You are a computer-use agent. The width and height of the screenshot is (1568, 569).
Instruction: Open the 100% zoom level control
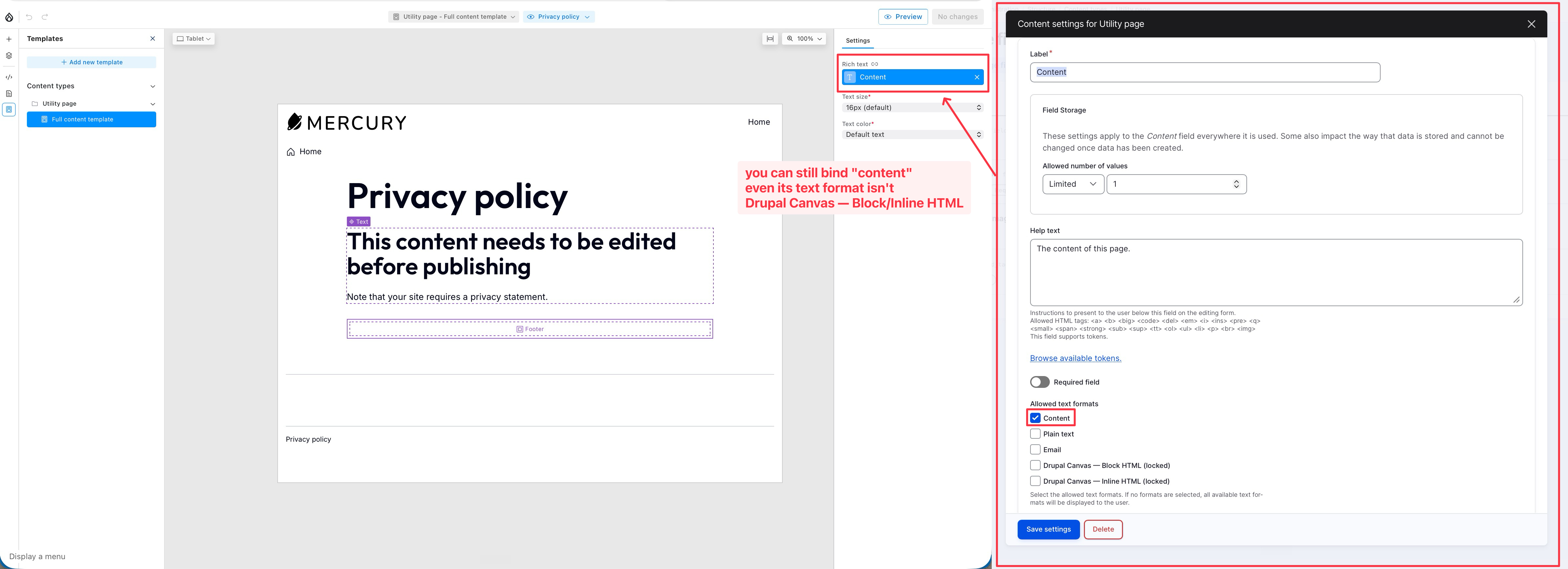coord(804,39)
